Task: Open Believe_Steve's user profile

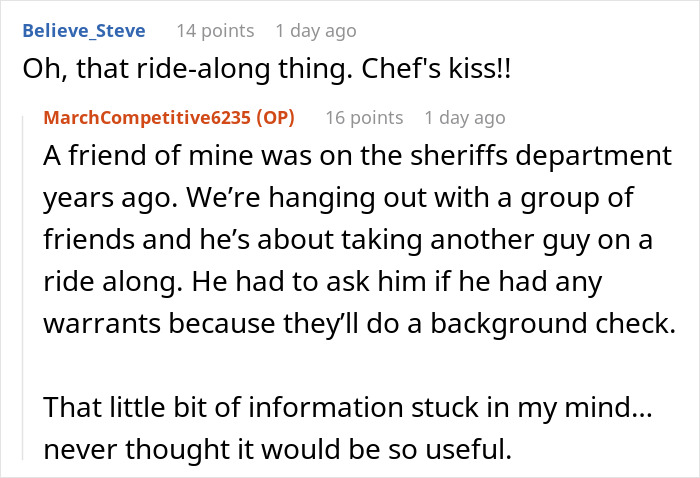Action: [82, 31]
